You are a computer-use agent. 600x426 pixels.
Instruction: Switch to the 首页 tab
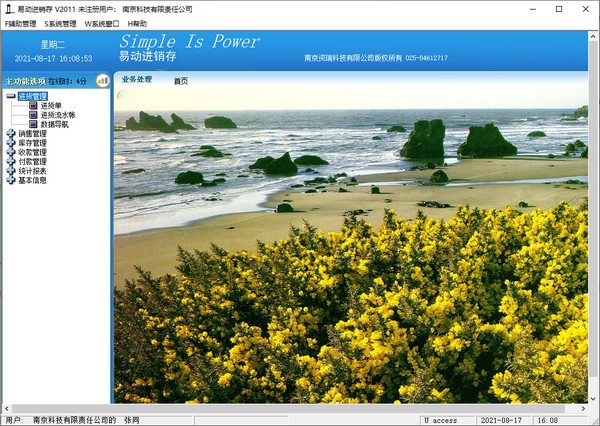[x=180, y=81]
